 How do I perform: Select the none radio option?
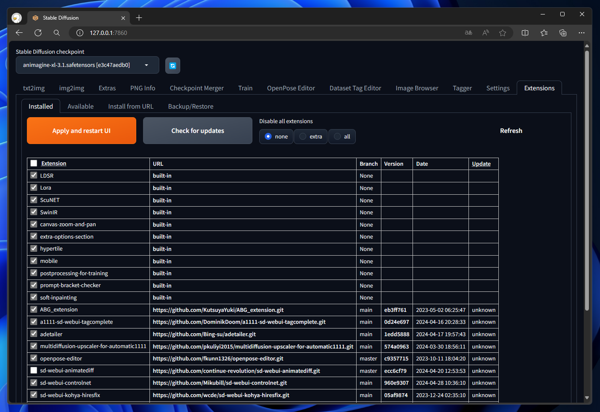point(276,137)
